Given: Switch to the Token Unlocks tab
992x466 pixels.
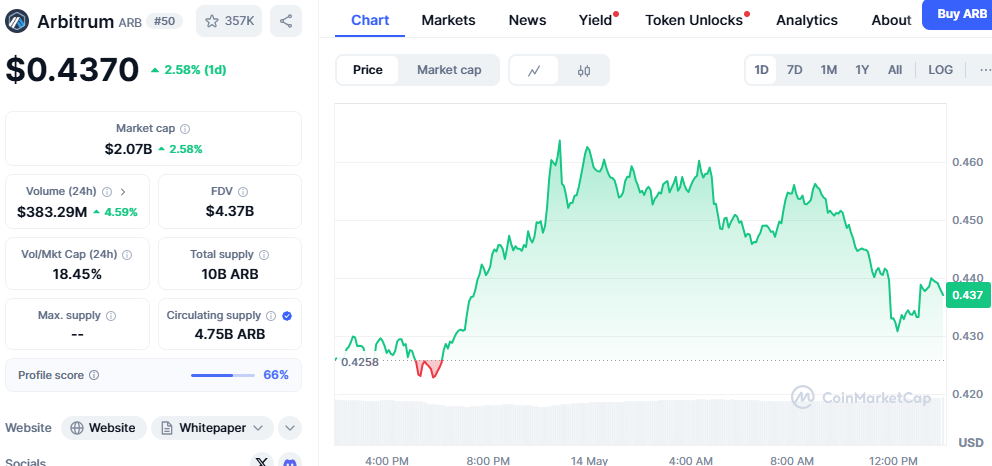Looking at the screenshot, I should point(694,20).
